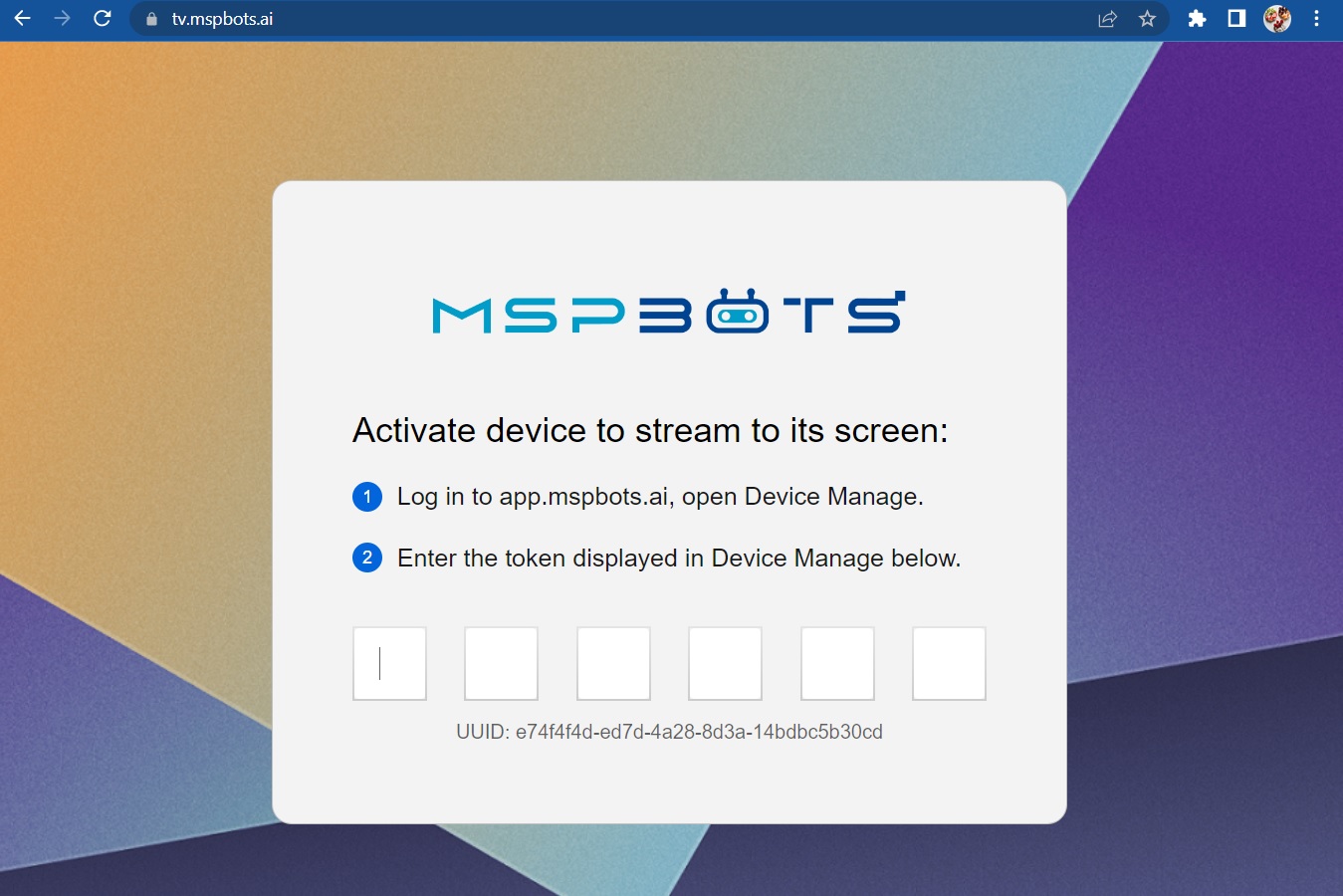Click the third token entry box
The image size is (1343, 896).
613,663
